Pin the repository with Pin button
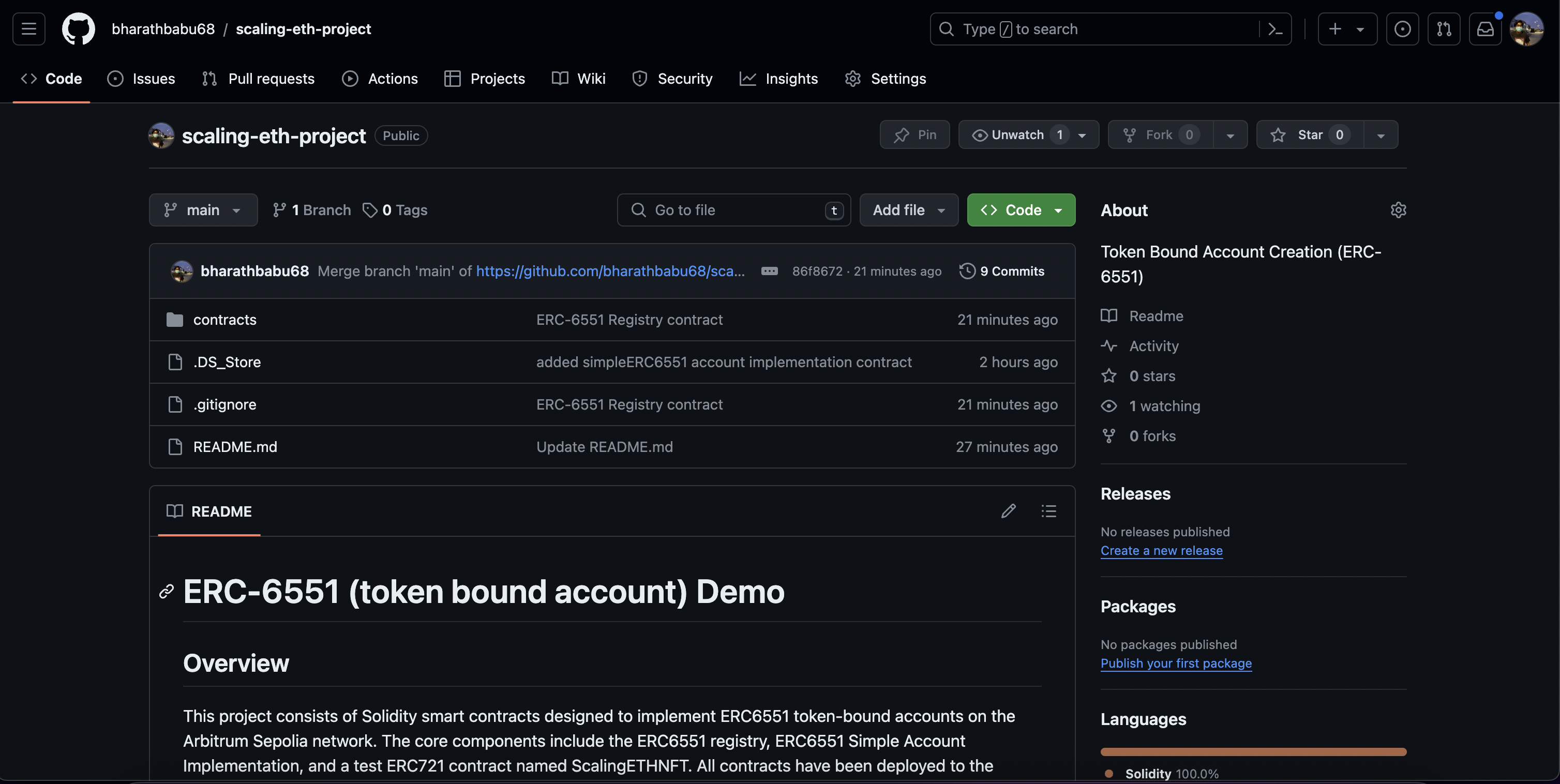The image size is (1560, 784). click(x=914, y=134)
